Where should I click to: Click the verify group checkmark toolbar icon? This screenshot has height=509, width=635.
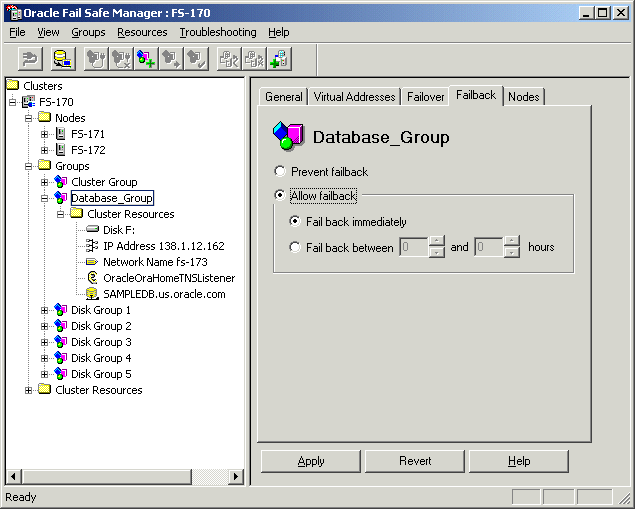click(196, 59)
